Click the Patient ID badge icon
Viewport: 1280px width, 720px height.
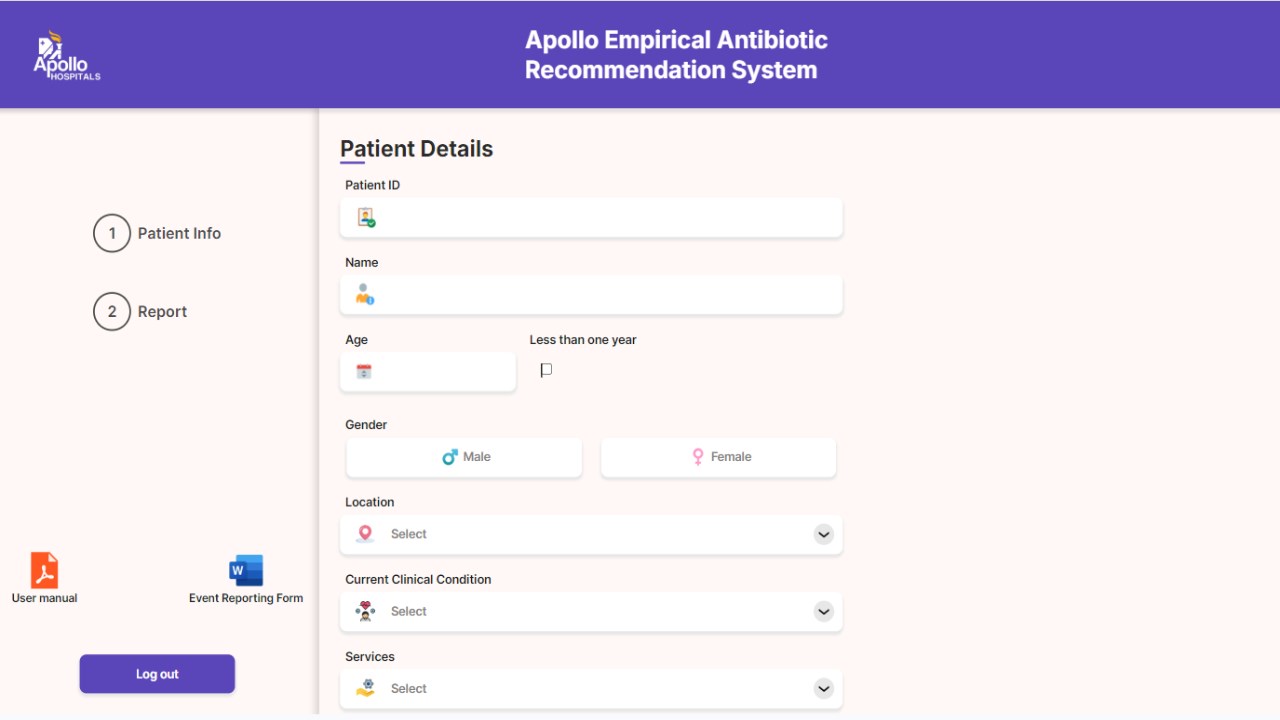click(366, 217)
